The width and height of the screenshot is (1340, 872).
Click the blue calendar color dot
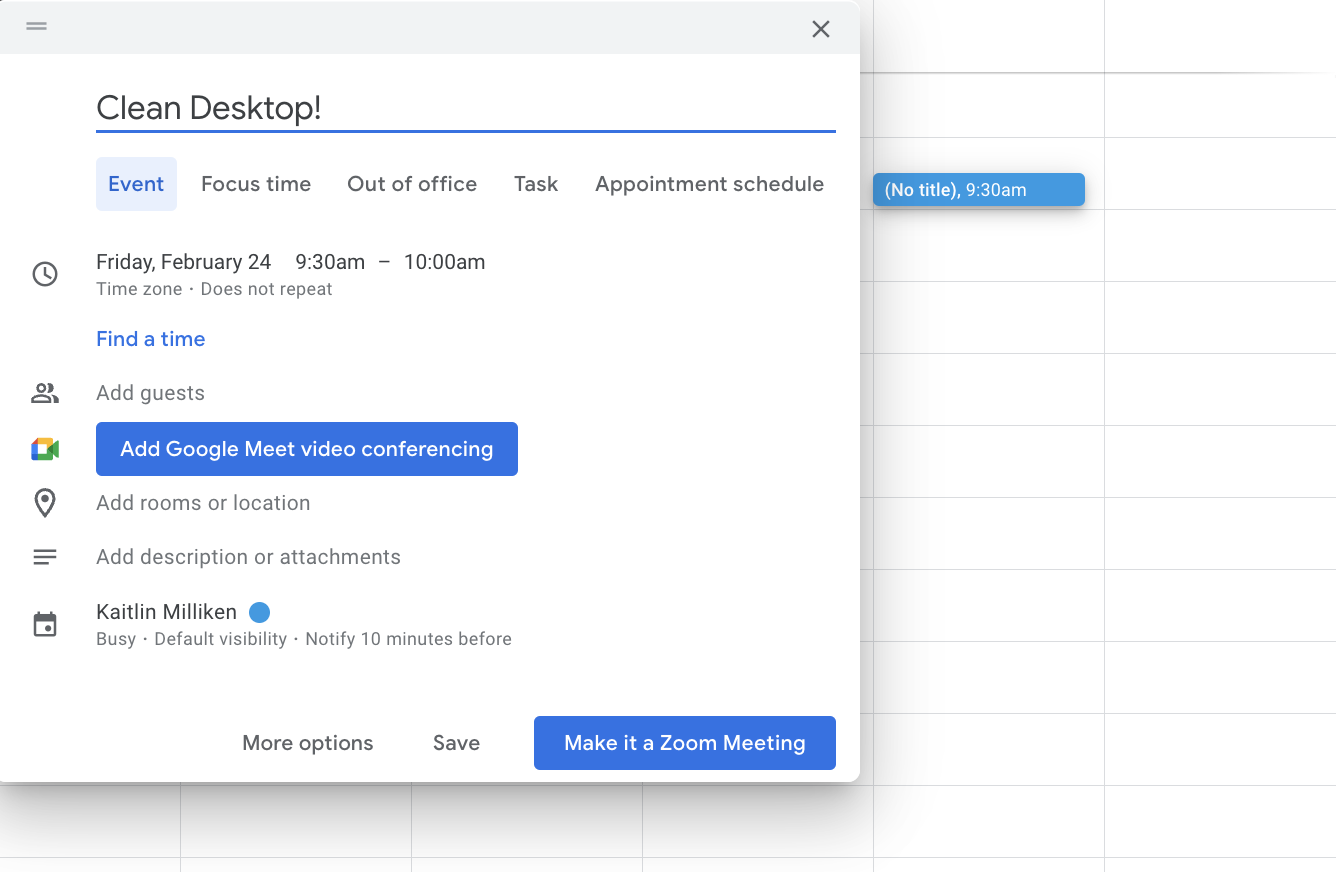coord(259,612)
